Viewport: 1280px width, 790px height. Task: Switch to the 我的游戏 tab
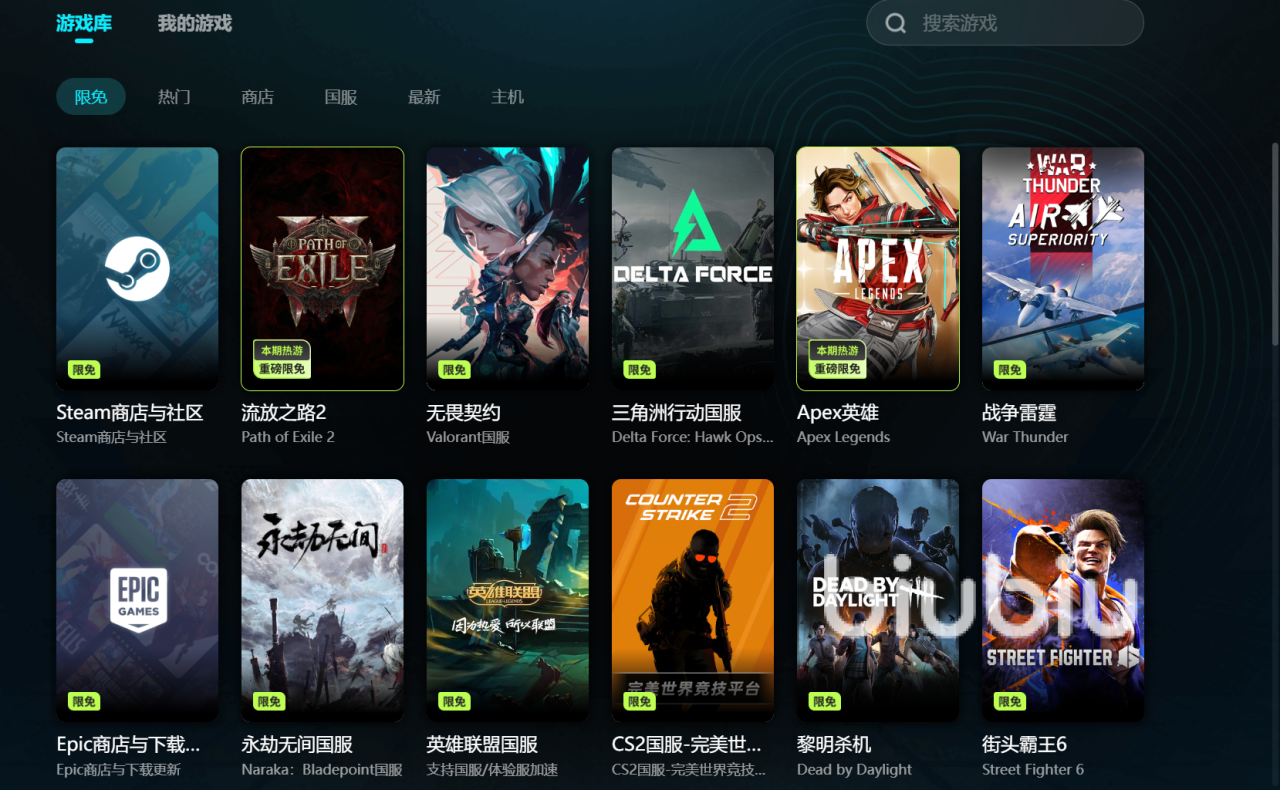click(195, 23)
